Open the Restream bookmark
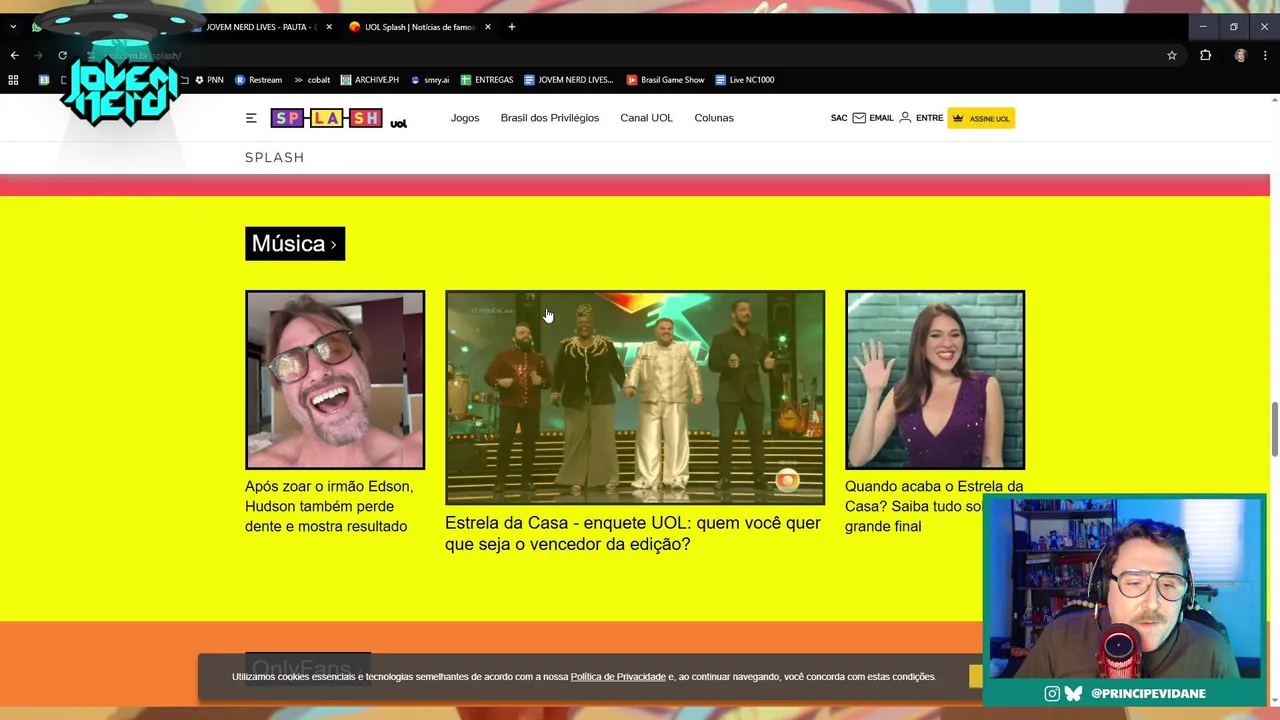Viewport: 1280px width, 720px height. (x=259, y=80)
